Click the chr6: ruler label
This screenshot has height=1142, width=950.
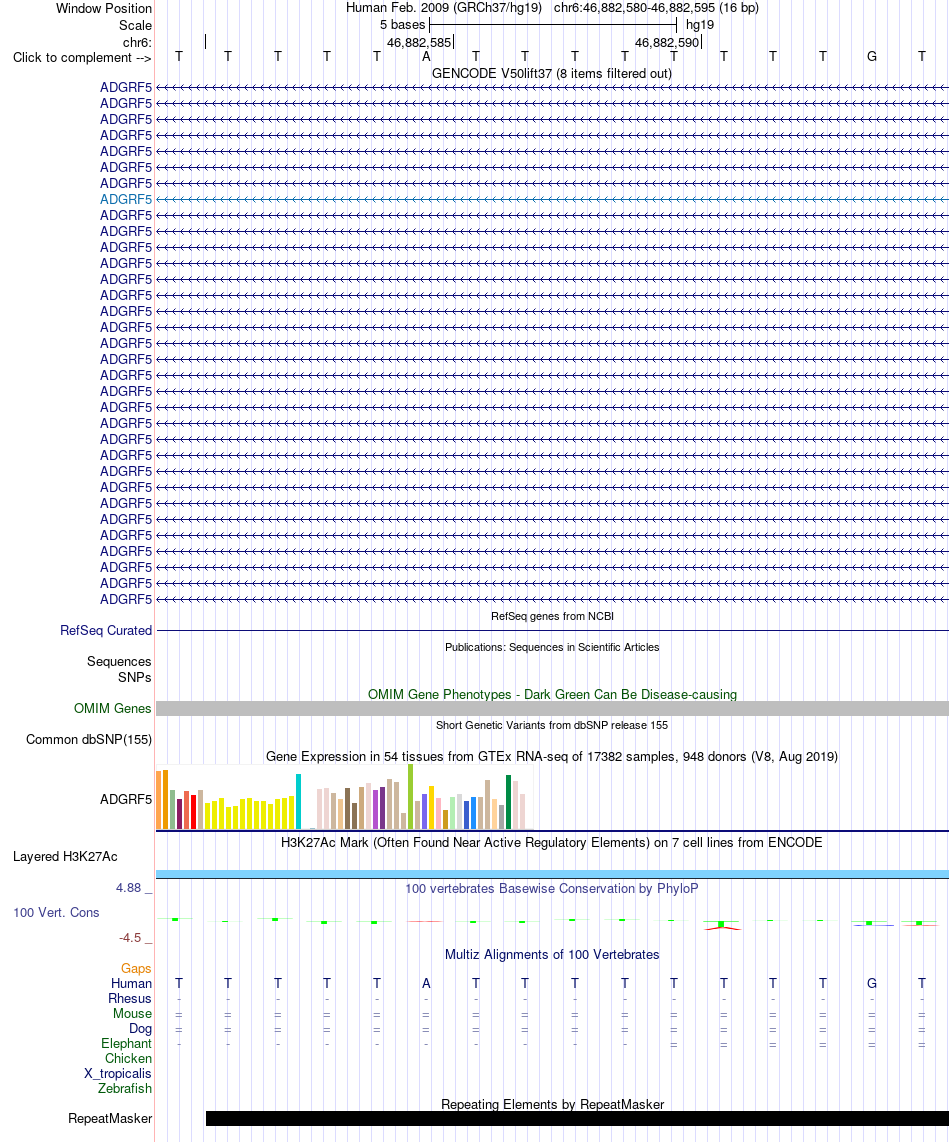point(137,42)
